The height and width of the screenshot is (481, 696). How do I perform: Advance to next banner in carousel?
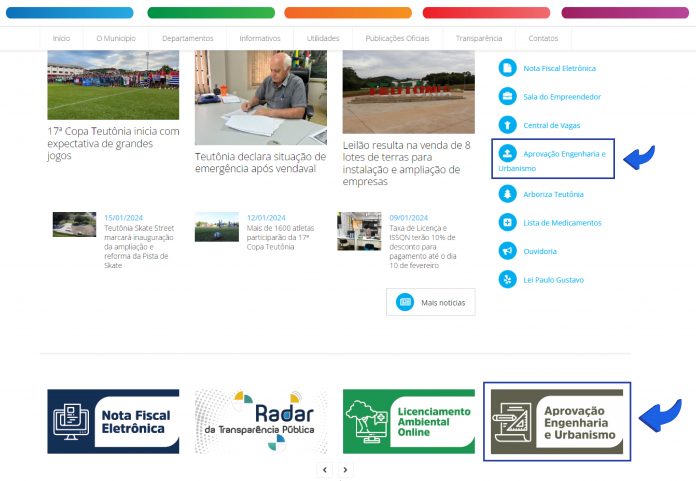[x=346, y=469]
